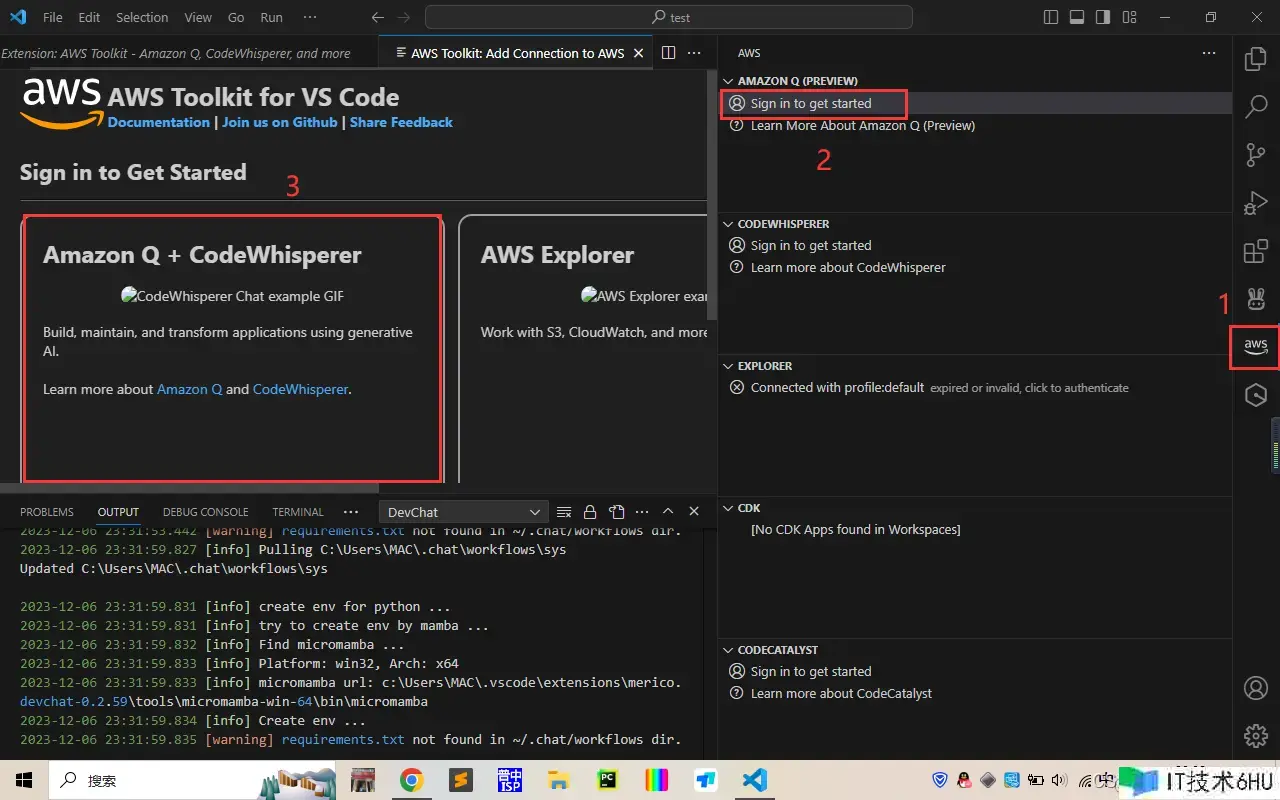
Task: Open the Manage gear icon
Action: coord(1256,736)
